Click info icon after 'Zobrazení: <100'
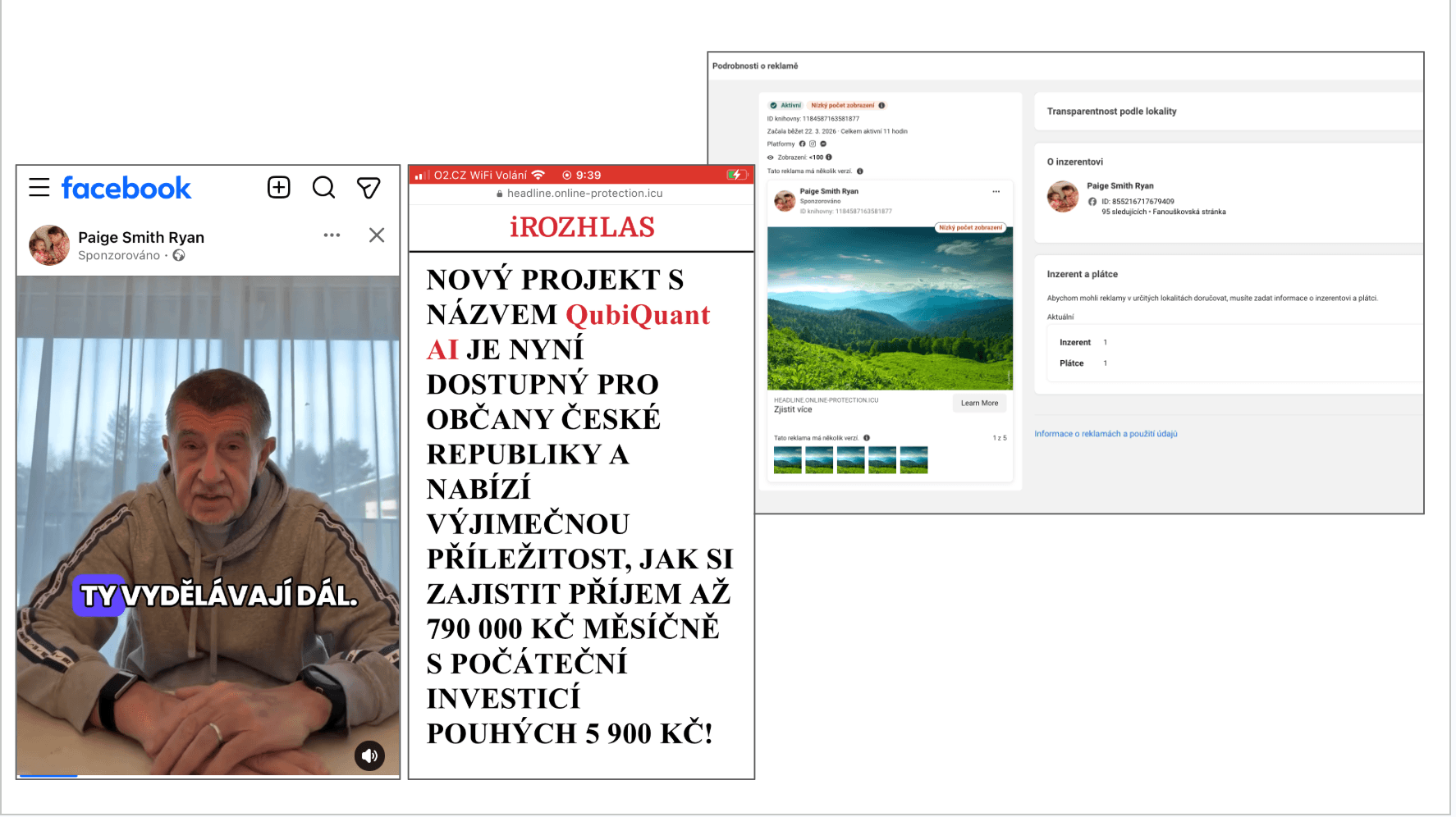The width and height of the screenshot is (1456, 817). pos(829,157)
